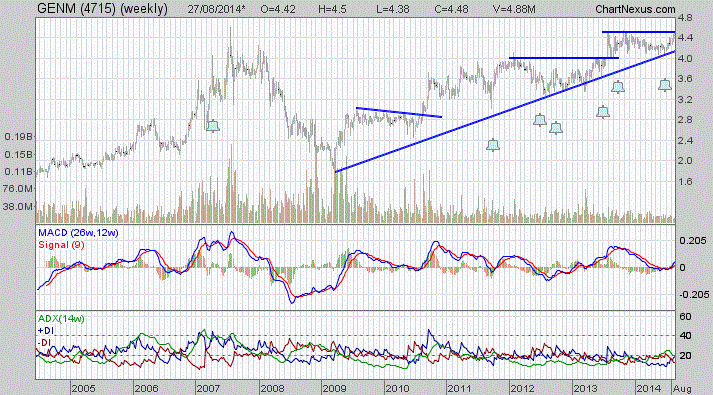Click the 2014 label on time axis
The height and width of the screenshot is (395, 713).
pyautogui.click(x=648, y=389)
